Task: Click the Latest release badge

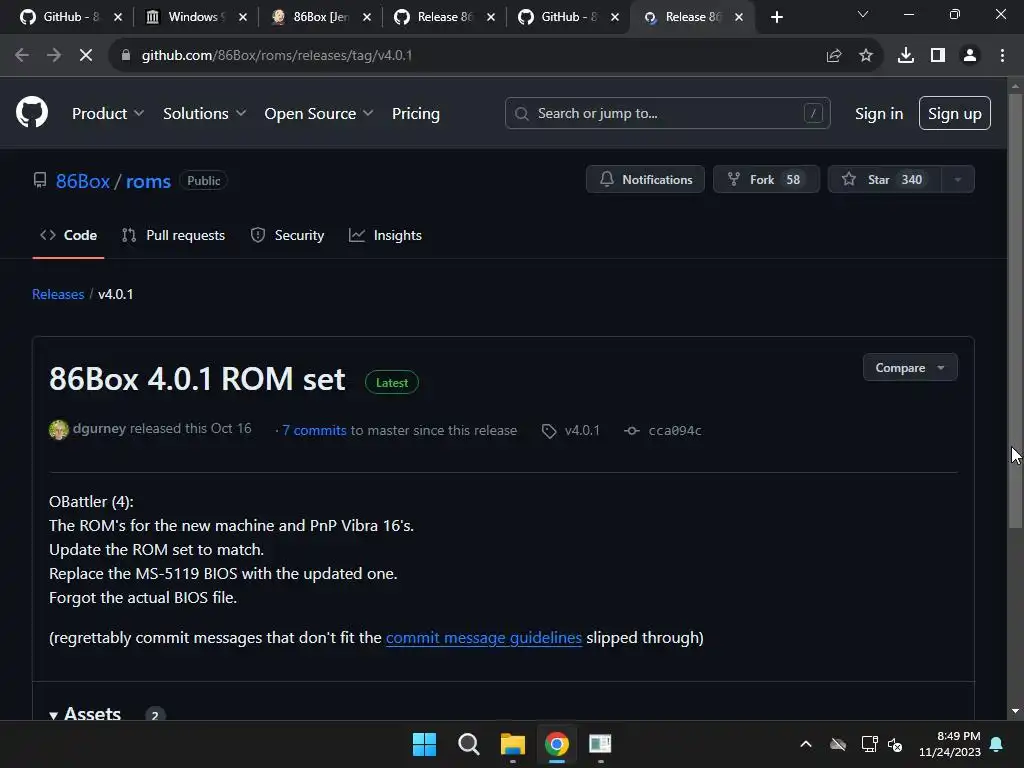Action: (x=392, y=383)
